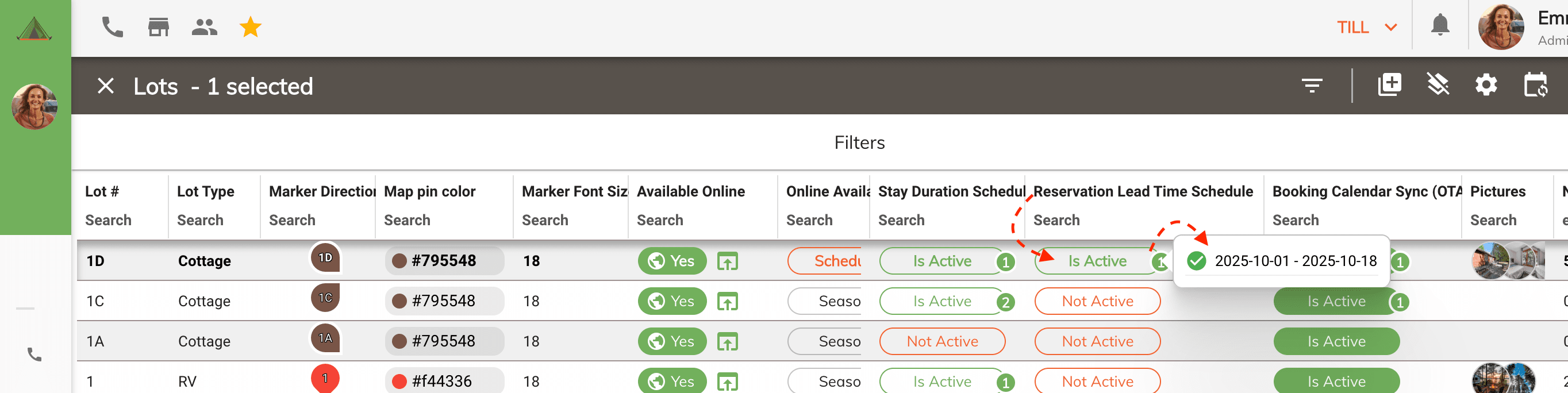1568x393 pixels.
Task: Open the store icon in top toolbar
Action: click(158, 28)
